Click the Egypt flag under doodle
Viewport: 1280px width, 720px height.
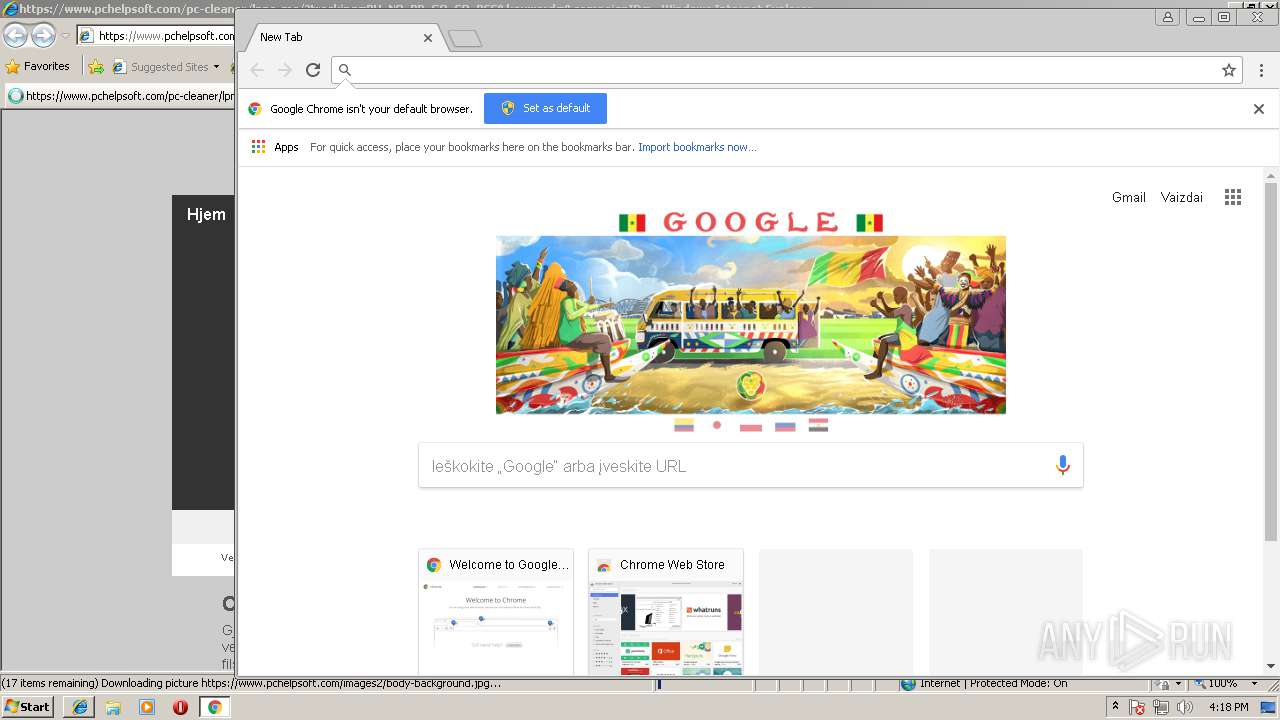pos(818,425)
